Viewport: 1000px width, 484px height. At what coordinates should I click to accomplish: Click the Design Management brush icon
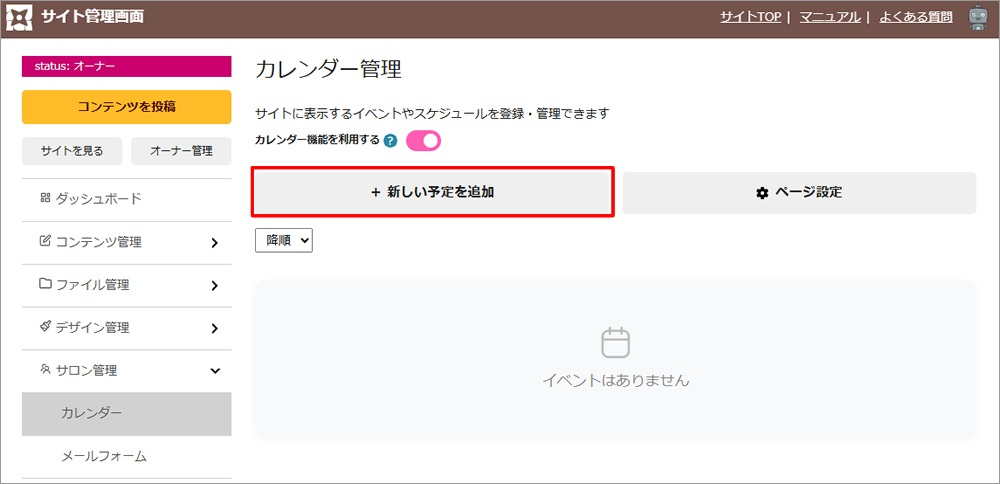45,327
